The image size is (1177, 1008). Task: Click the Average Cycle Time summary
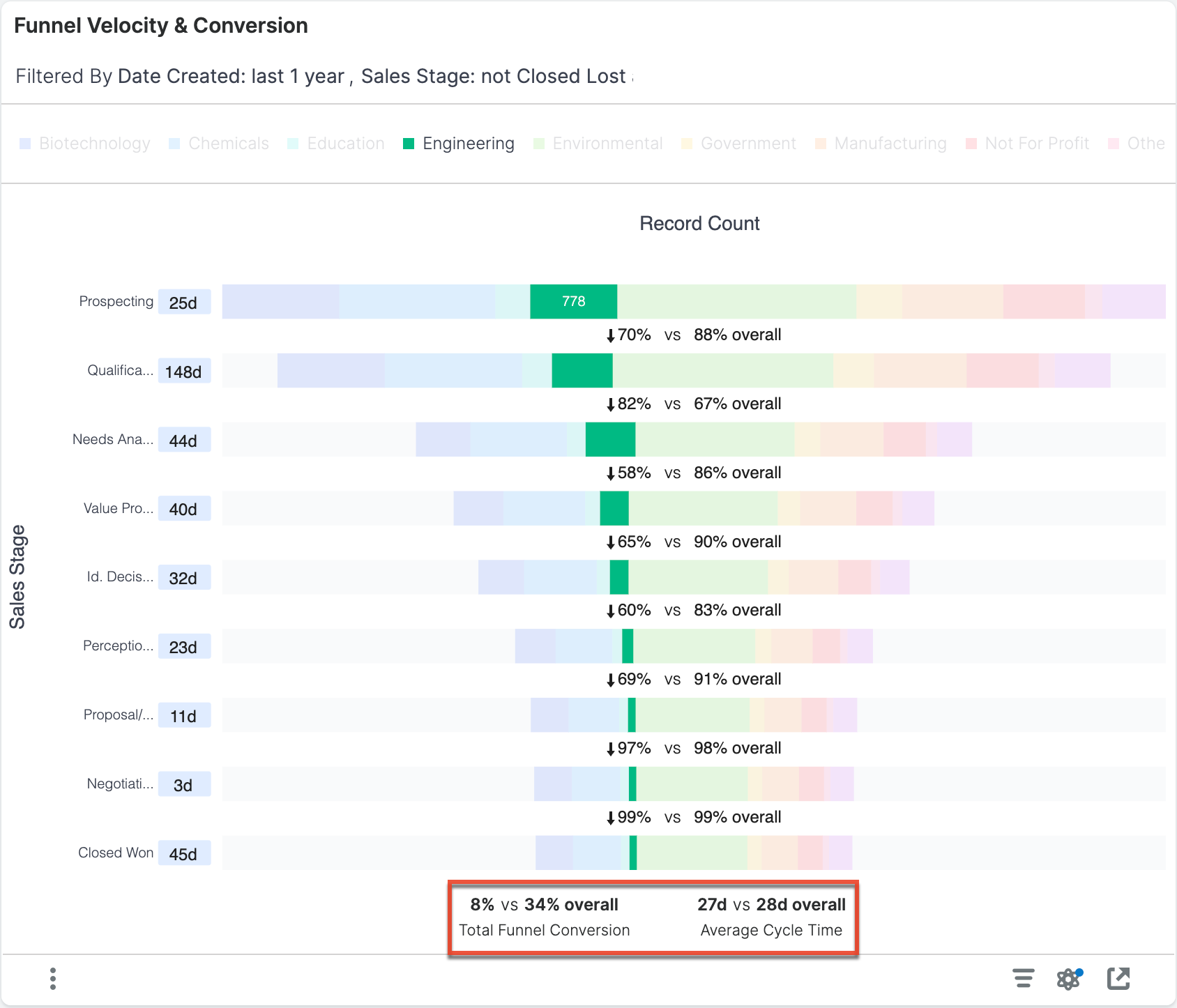coord(771,917)
